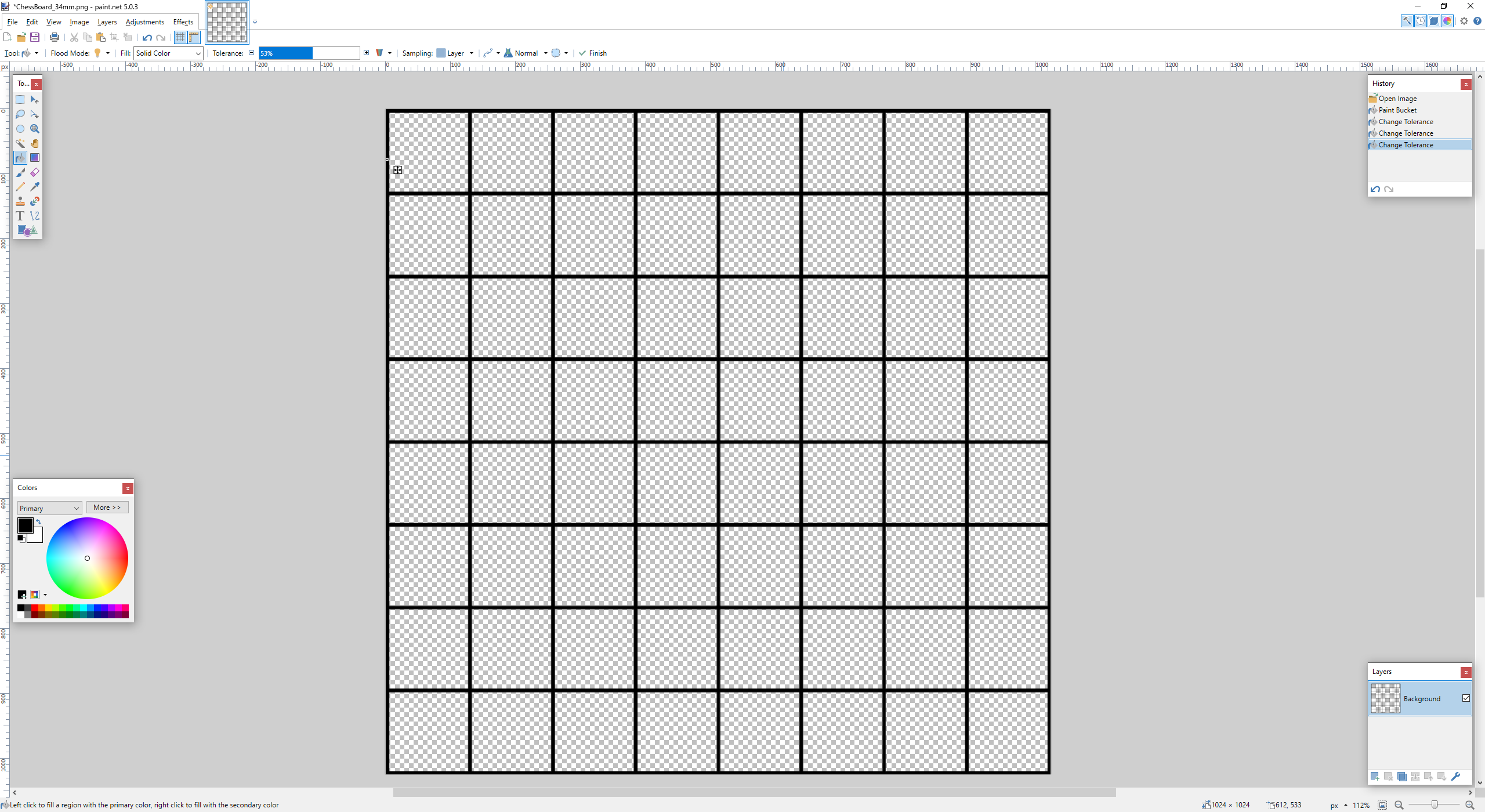Click Finish in the tool options bar

tap(592, 53)
